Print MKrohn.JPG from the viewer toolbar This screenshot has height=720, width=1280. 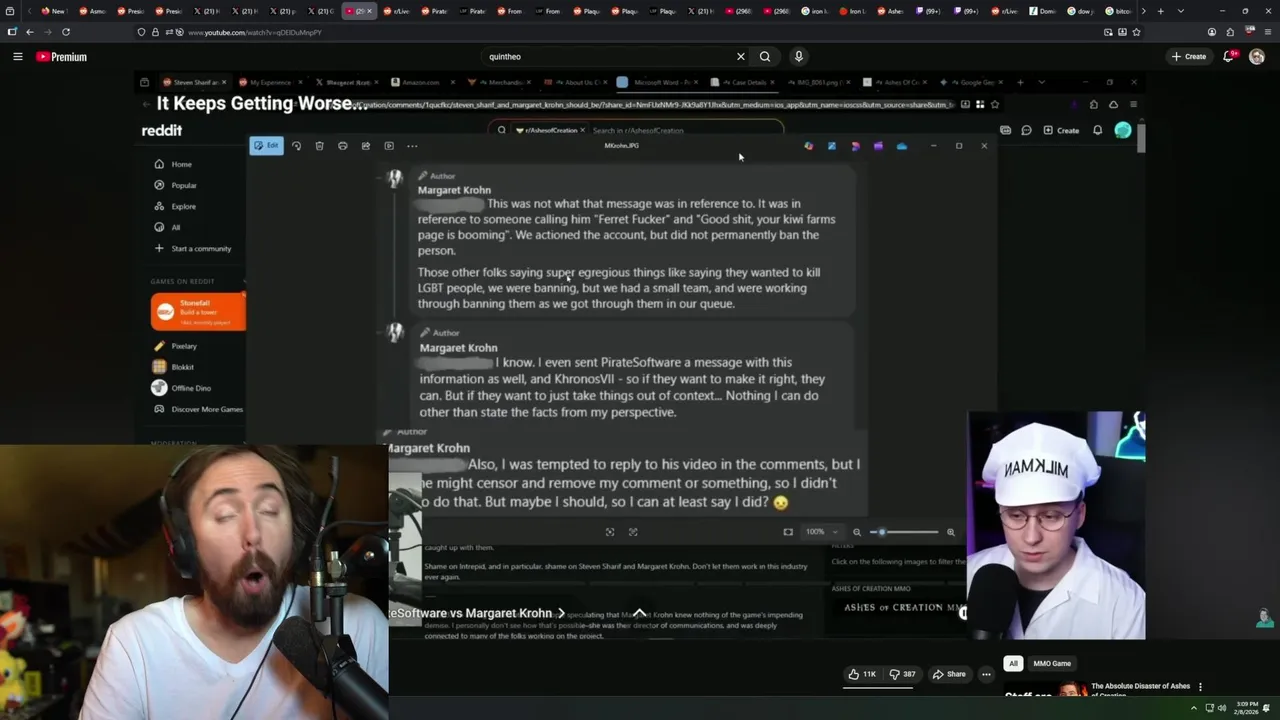342,146
